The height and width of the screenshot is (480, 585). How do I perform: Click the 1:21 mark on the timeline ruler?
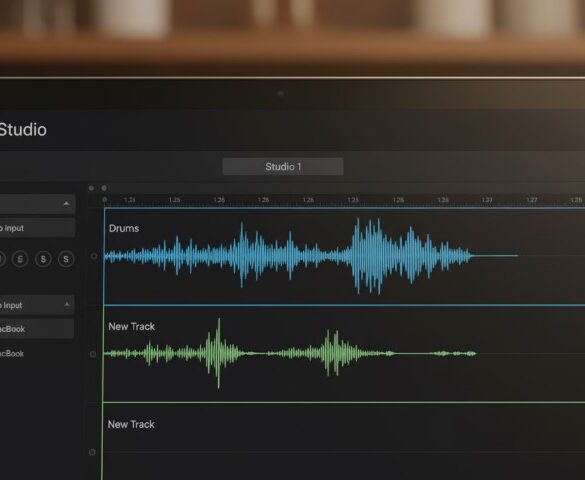tap(129, 200)
